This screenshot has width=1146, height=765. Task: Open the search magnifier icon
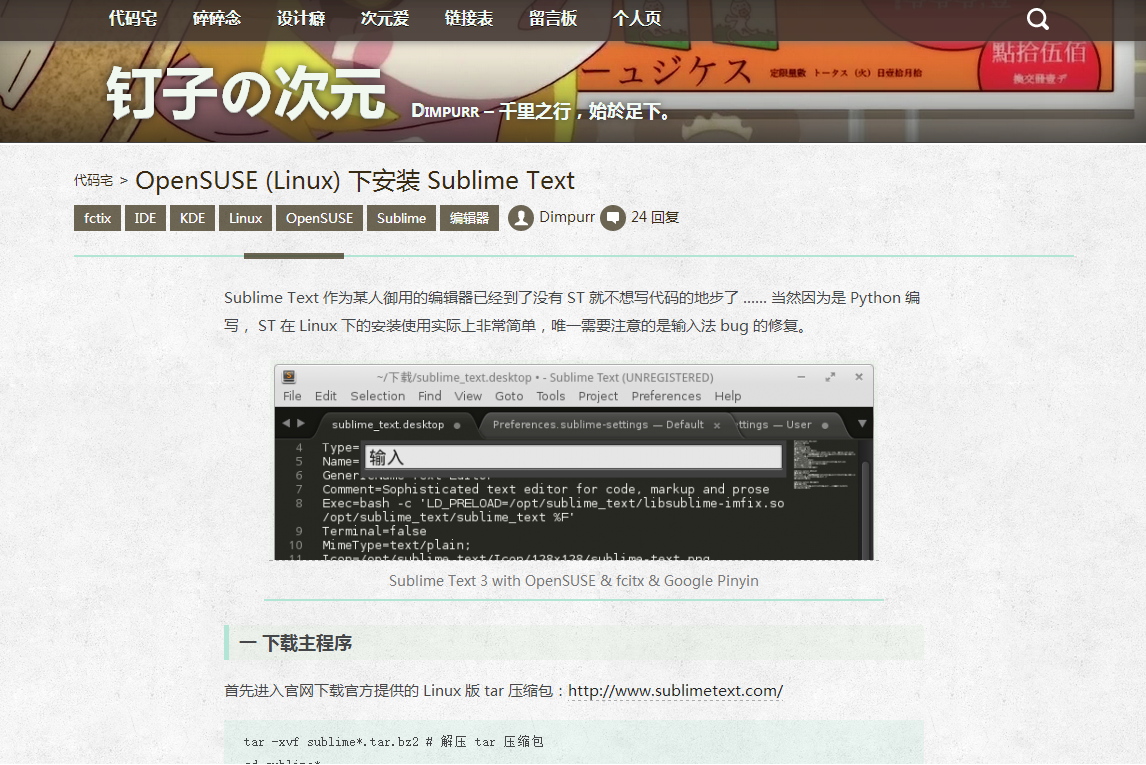pos(1038,19)
